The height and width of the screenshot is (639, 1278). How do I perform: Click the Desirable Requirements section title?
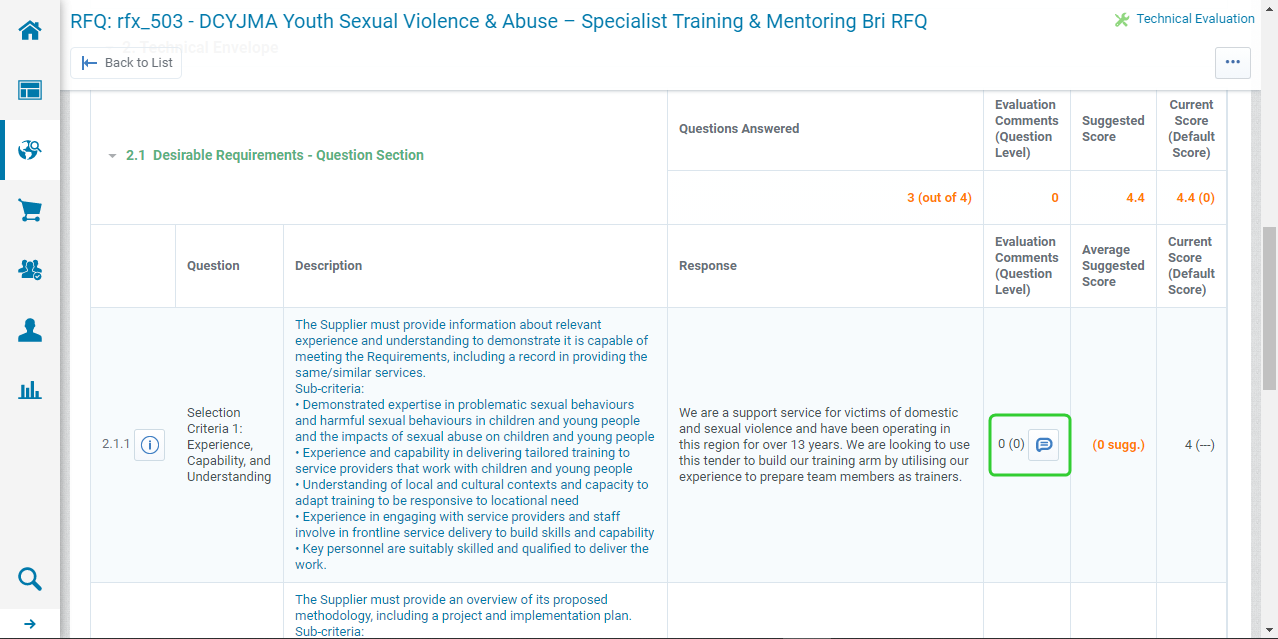click(274, 155)
